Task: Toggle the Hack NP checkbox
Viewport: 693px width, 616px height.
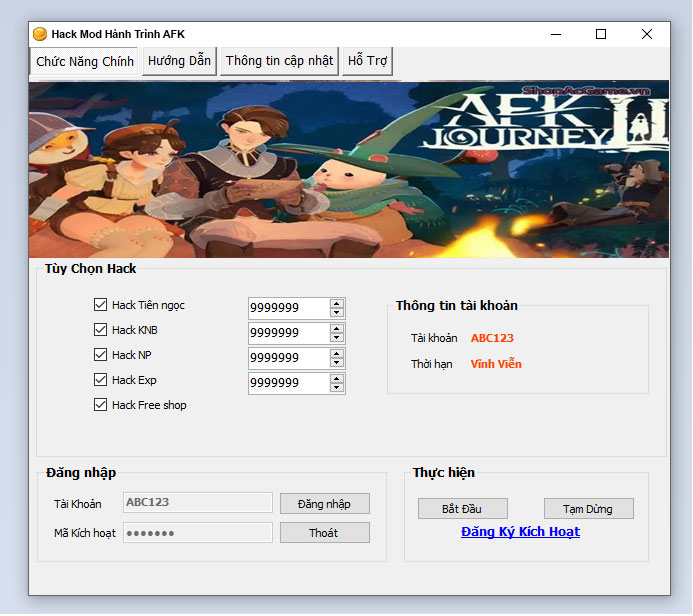Action: [100, 354]
